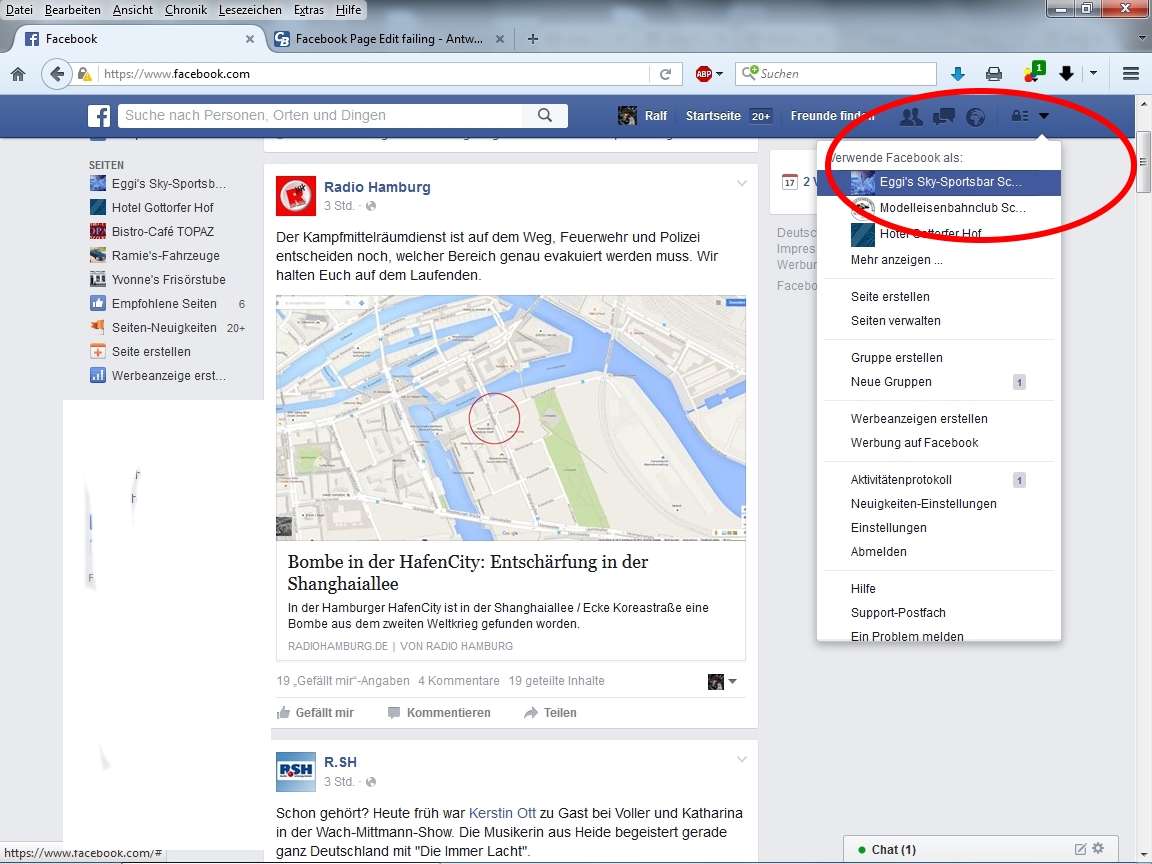Choose Modelleisenbahnclub in Verwende Facebook als list
The image size is (1152, 864).
click(x=939, y=208)
